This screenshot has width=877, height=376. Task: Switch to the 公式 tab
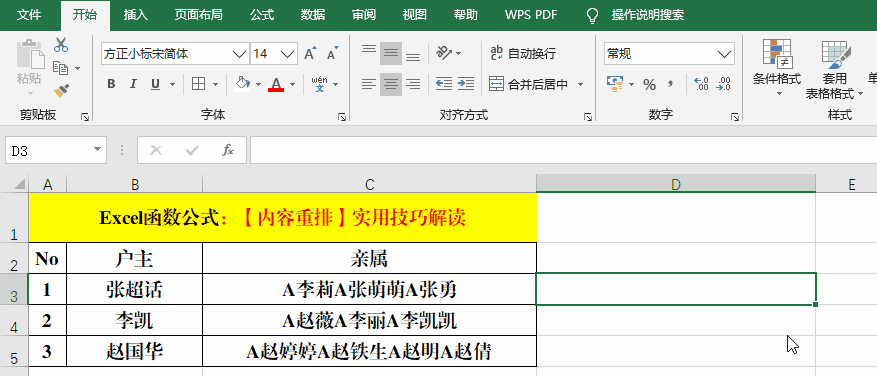pos(262,15)
